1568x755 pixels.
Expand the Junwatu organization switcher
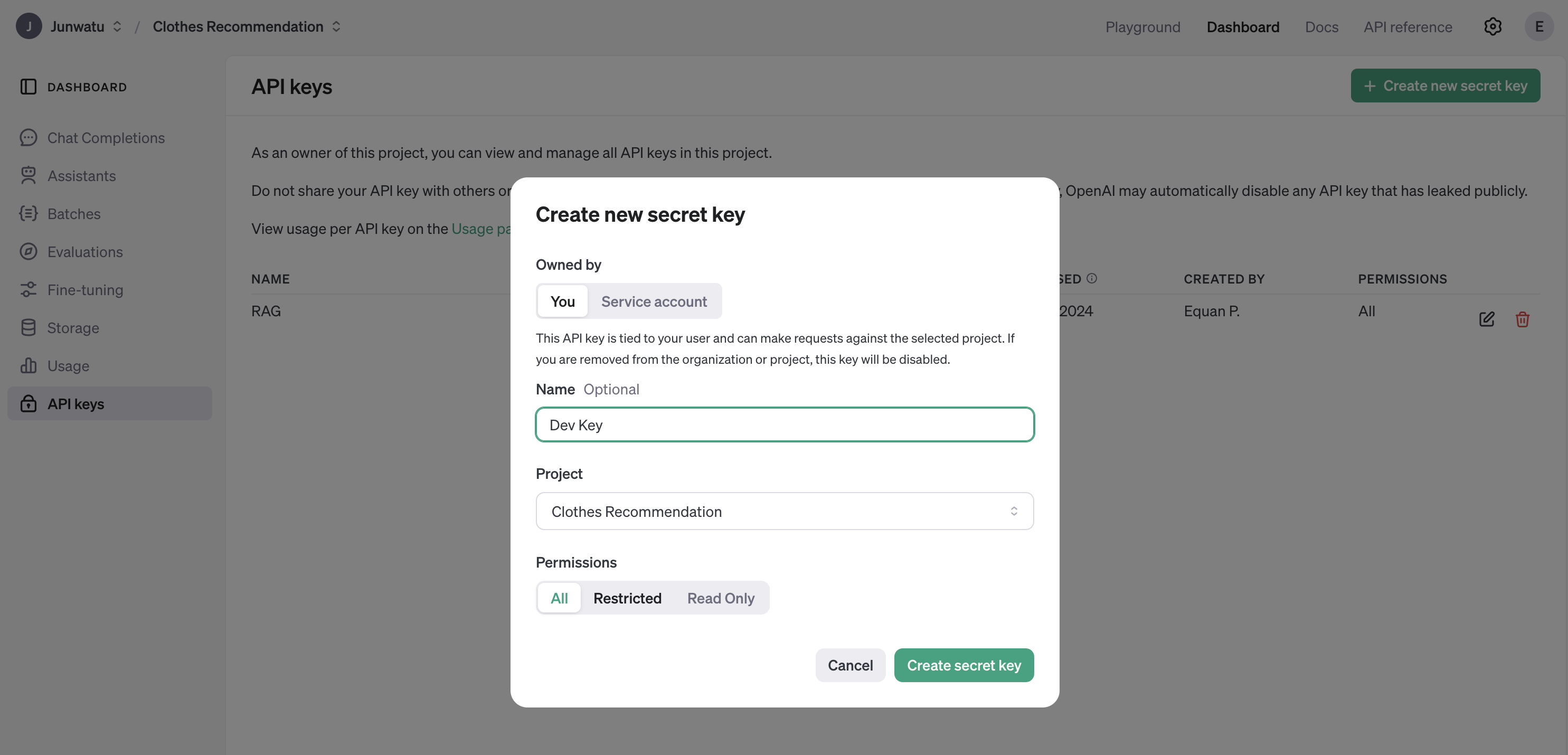point(118,27)
